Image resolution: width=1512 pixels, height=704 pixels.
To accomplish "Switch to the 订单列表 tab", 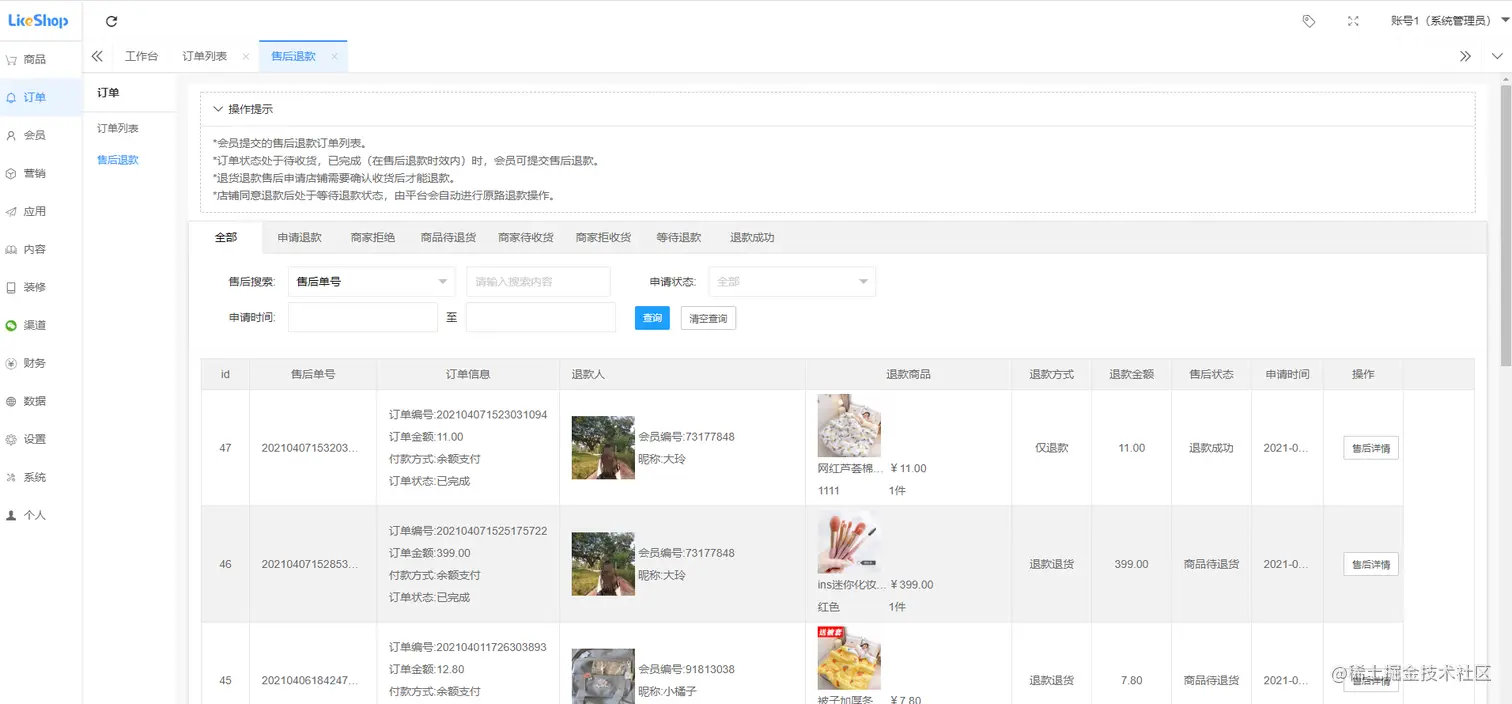I will click(x=204, y=56).
